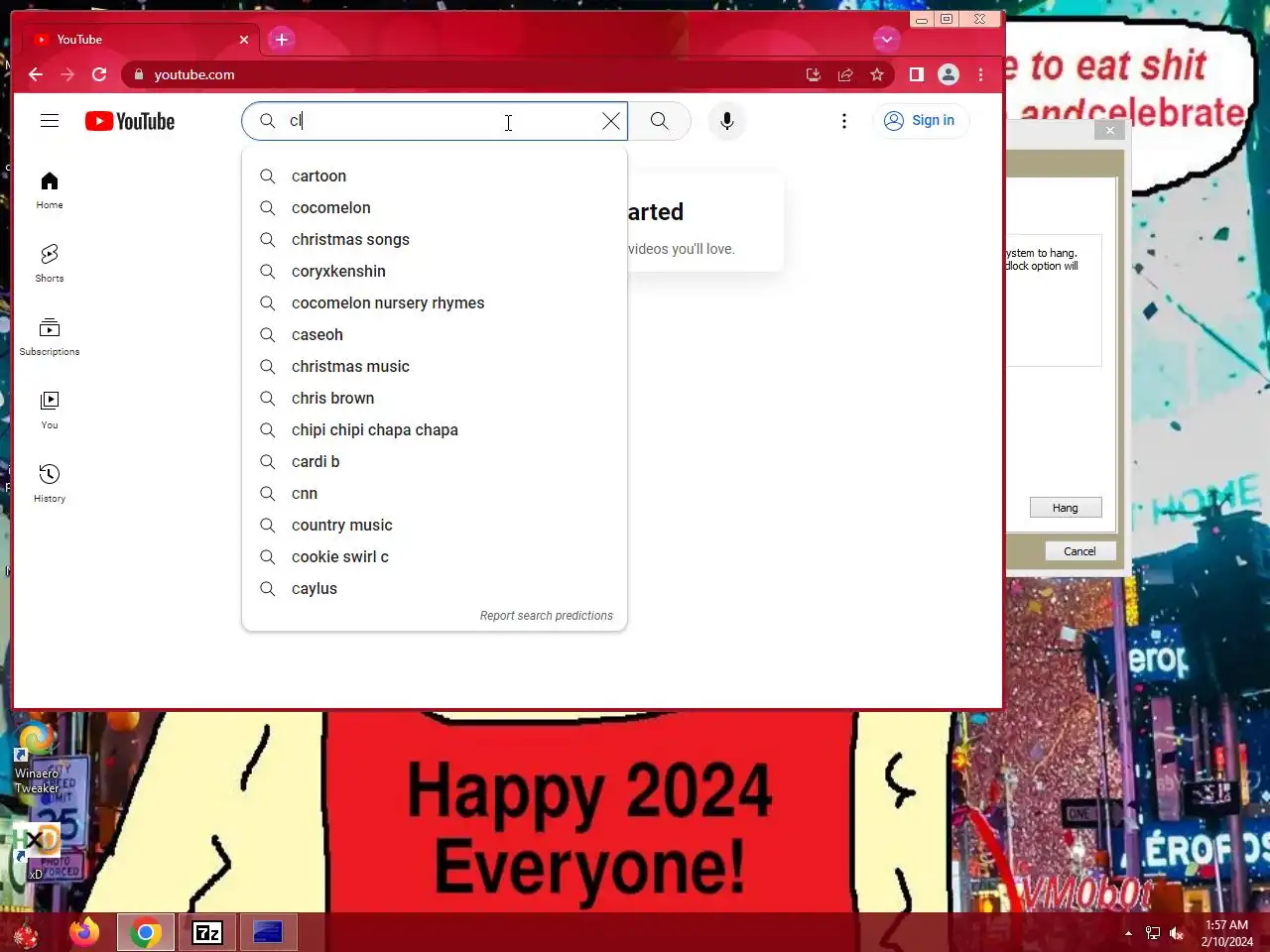Click Chrome icon in the taskbar
This screenshot has height=952, width=1270.
(x=146, y=932)
